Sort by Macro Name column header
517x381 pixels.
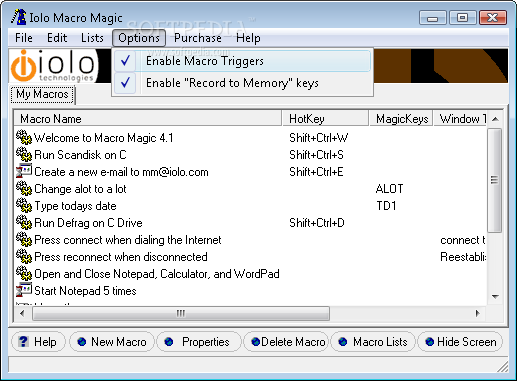click(148, 119)
